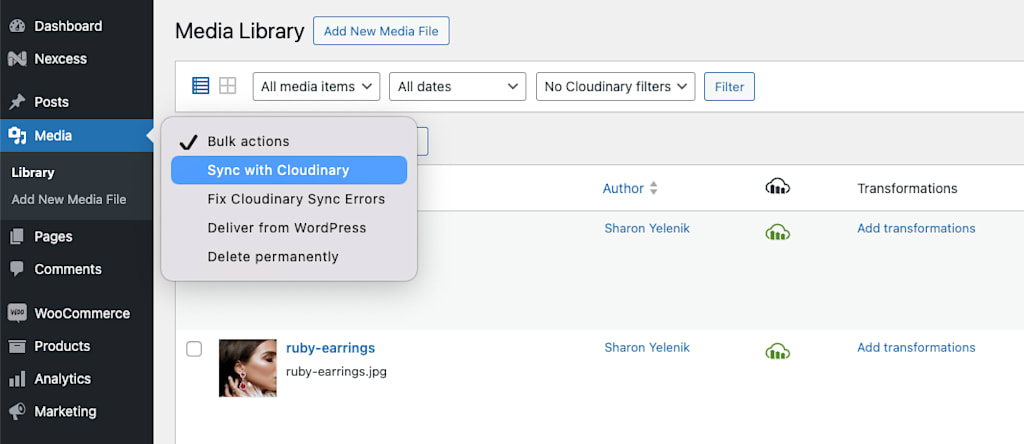
Task: Open Add New Media File submenu item
Action: coord(69,199)
